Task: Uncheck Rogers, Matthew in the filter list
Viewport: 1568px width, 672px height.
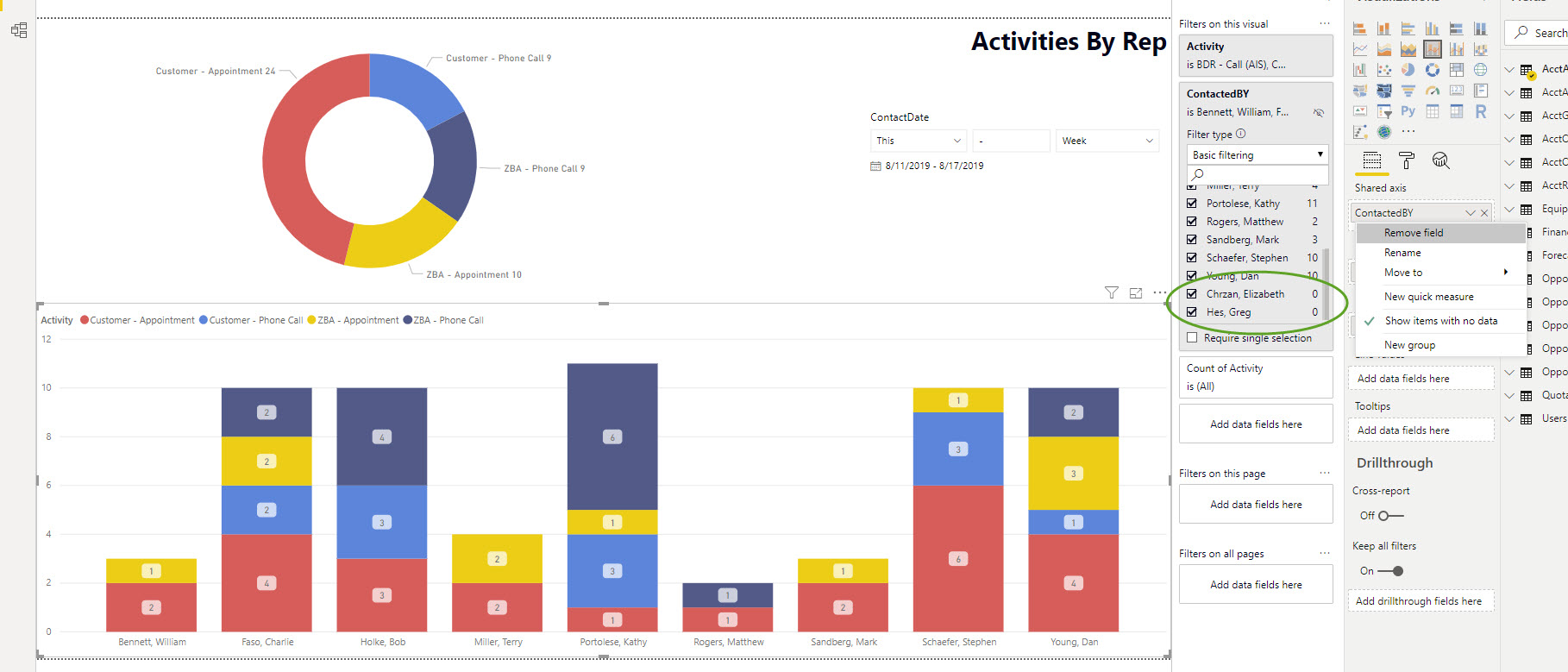Action: [x=1192, y=222]
